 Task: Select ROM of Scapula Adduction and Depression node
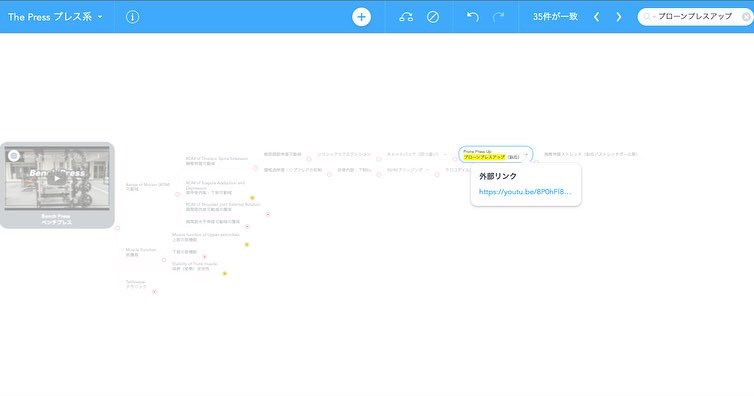click(x=215, y=187)
